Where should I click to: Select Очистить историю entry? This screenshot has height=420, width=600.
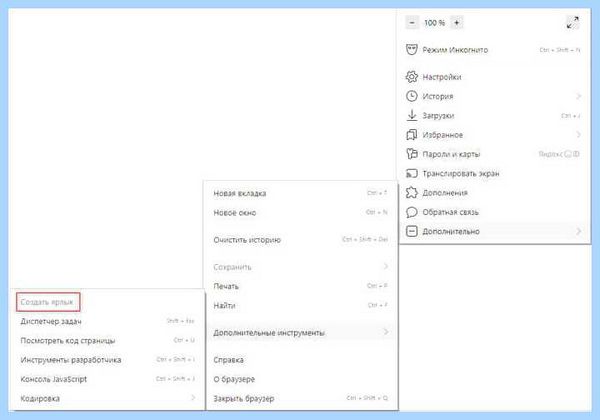(x=301, y=240)
